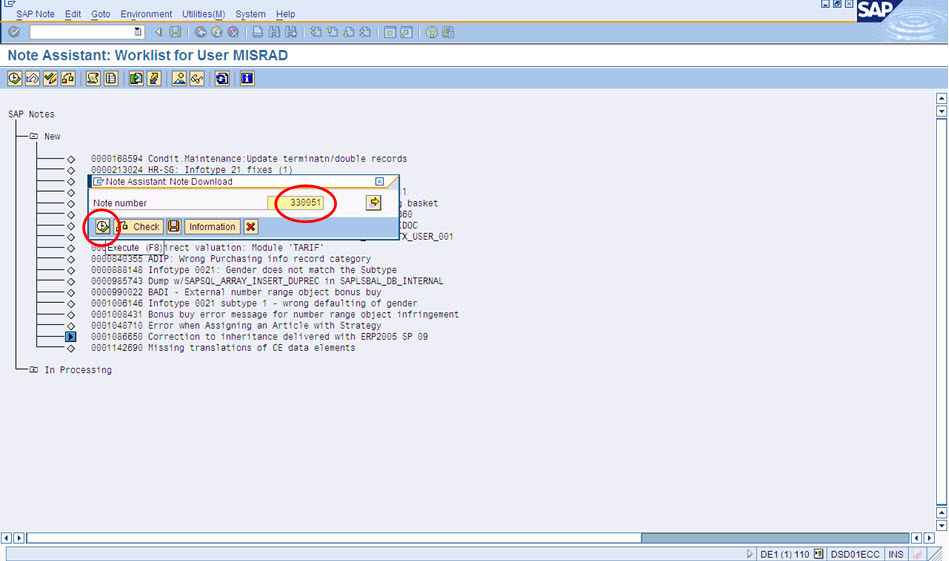Select note 0000840355 ADIP Wrong Purchasing info
The image size is (949, 561).
(231, 258)
